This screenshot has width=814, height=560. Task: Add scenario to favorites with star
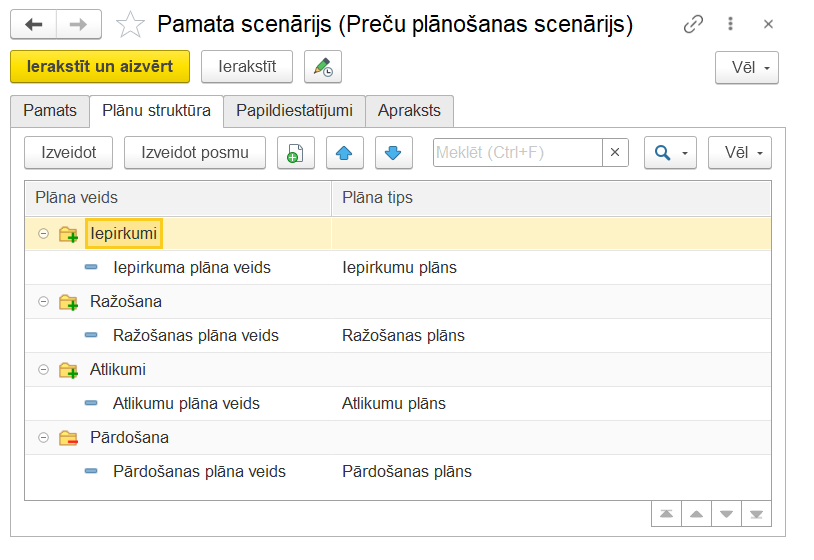point(130,24)
